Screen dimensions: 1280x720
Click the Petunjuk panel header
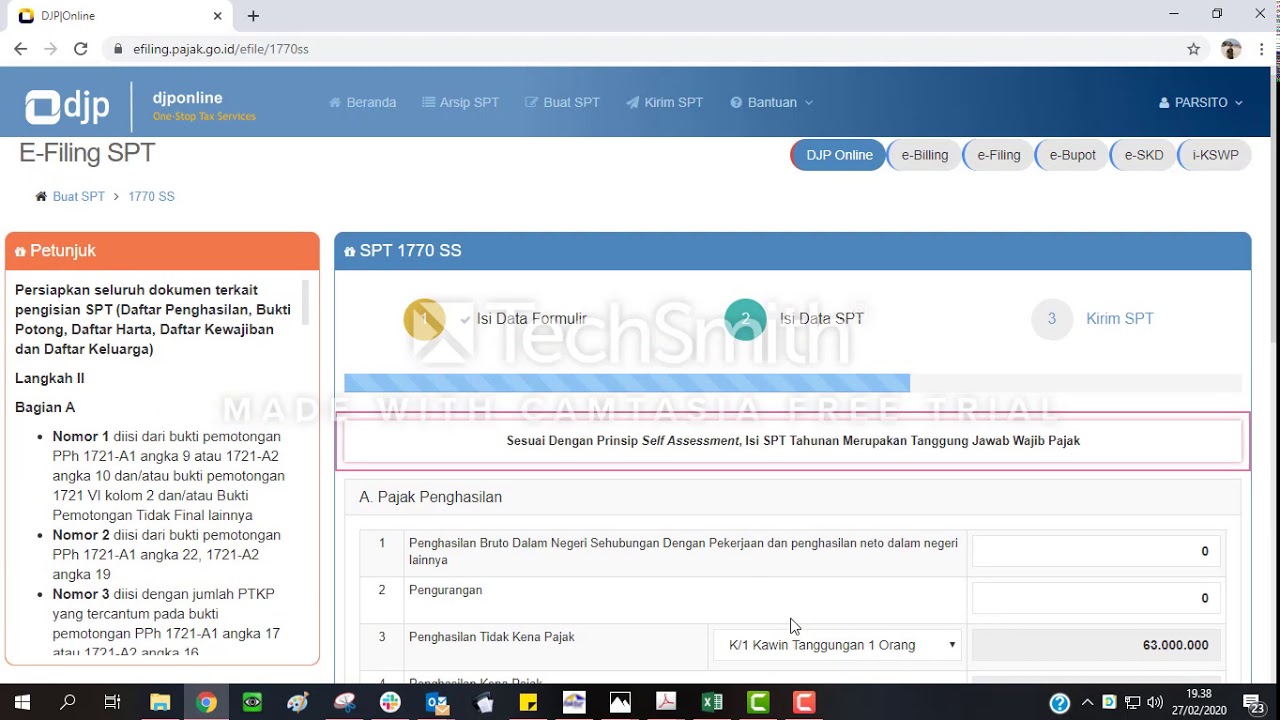click(162, 251)
